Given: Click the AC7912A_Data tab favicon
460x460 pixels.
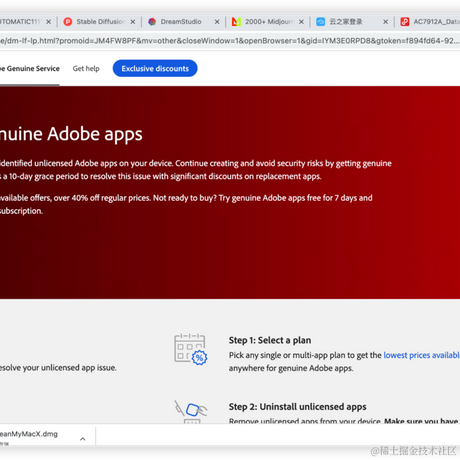Looking at the screenshot, I should 405,22.
